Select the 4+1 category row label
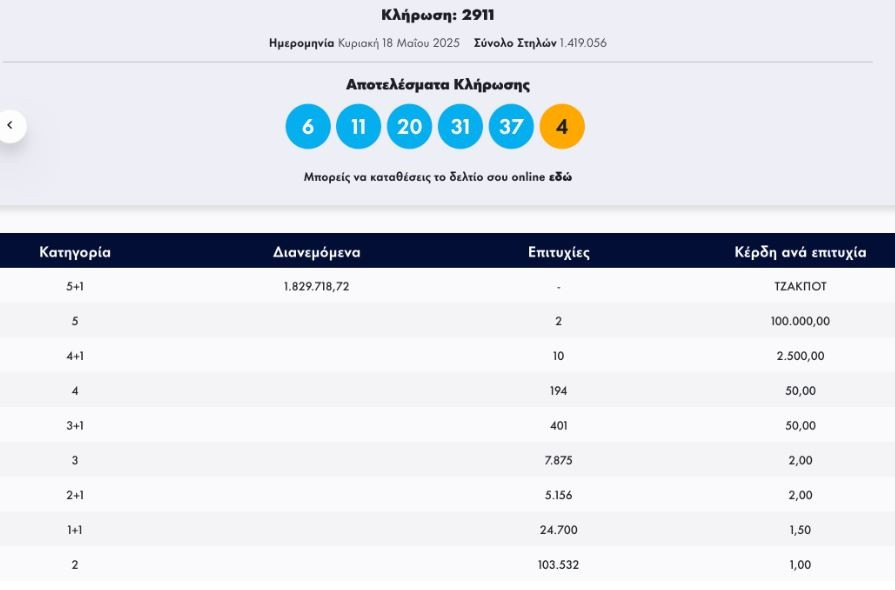 [75, 356]
